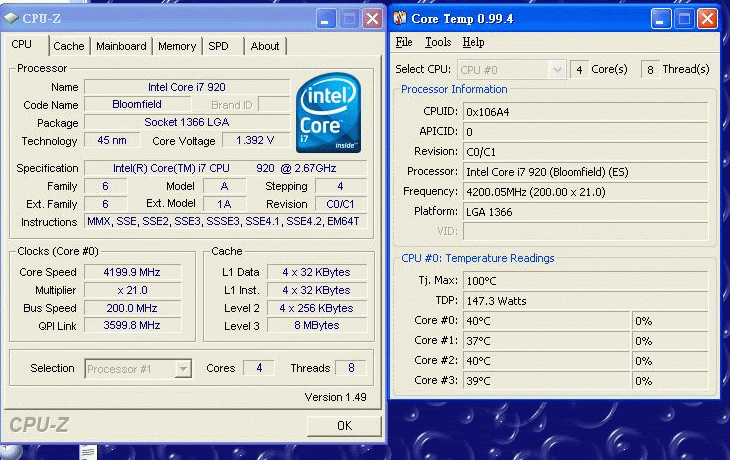Open the Cache tab in CPU-Z
The height and width of the screenshot is (460, 730).
(x=68, y=46)
